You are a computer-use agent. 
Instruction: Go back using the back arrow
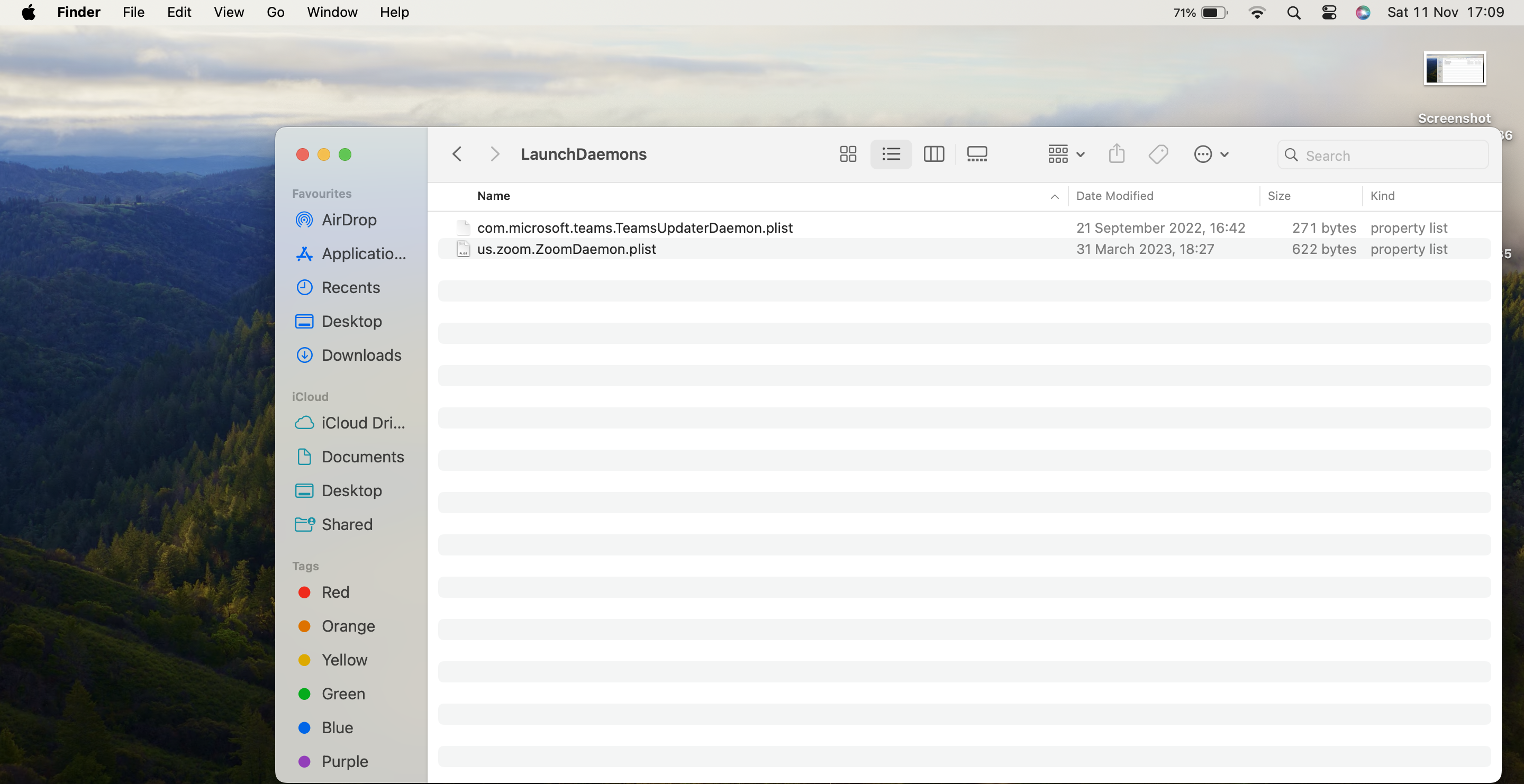tap(457, 154)
